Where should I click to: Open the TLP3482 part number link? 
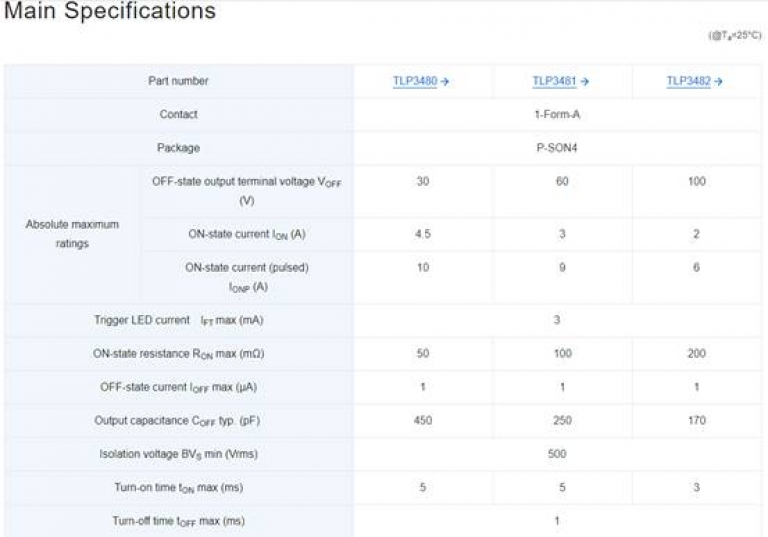689,81
